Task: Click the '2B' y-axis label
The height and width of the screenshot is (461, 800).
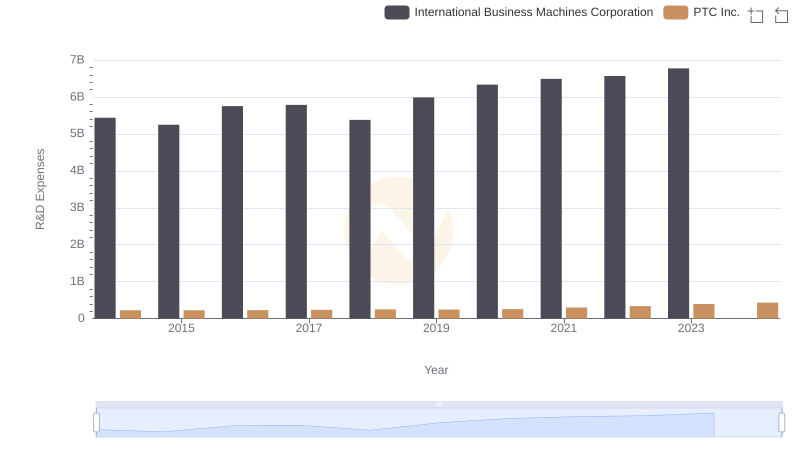Action: click(x=77, y=244)
